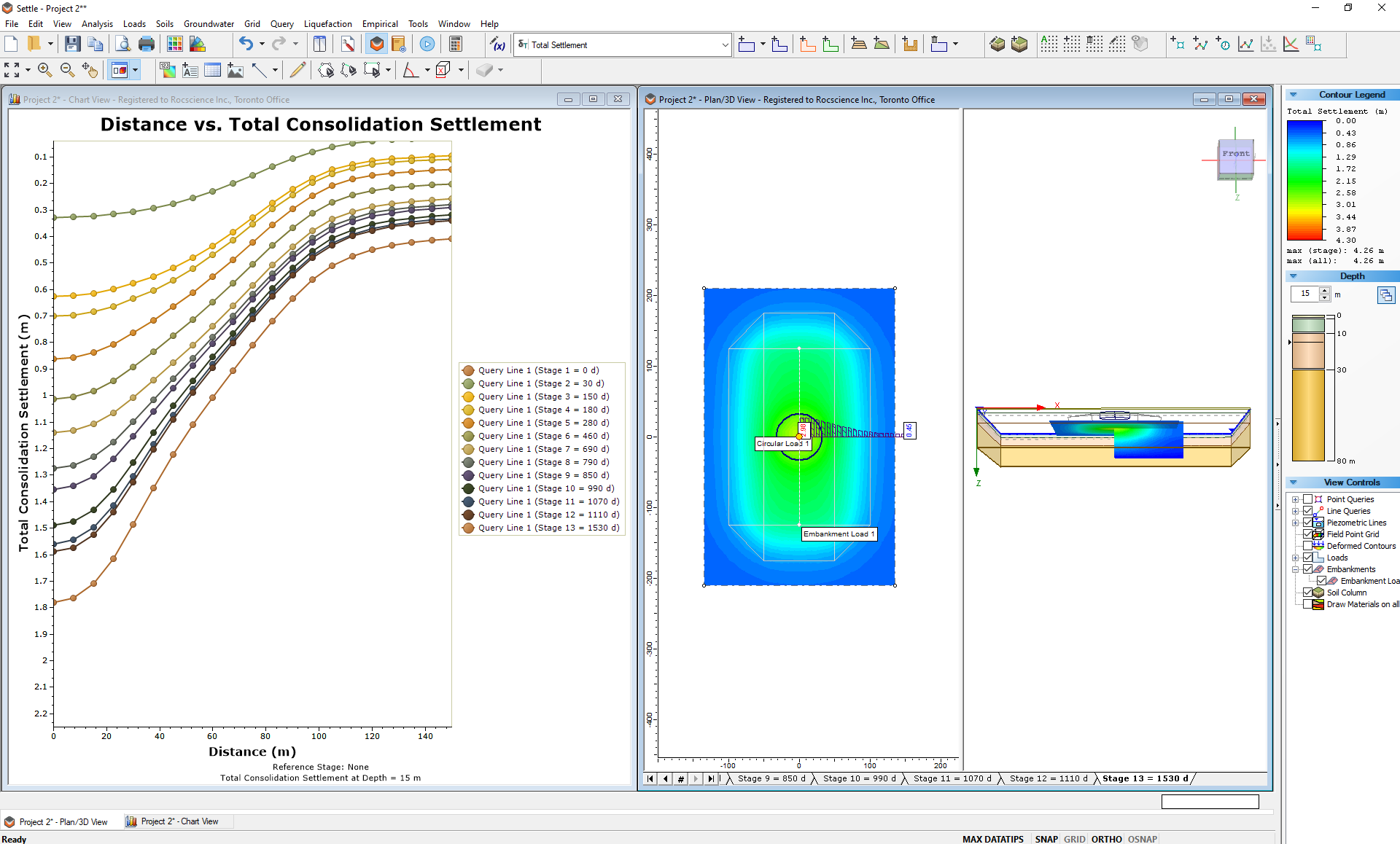Open the Total Settlement data type dropdown

pos(724,45)
